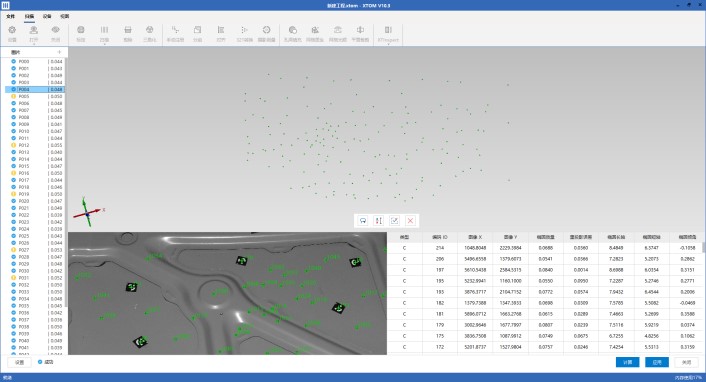Viewport: 706px width, 382px height.
Task: Select image P012 in the image list
Action: 35,145
